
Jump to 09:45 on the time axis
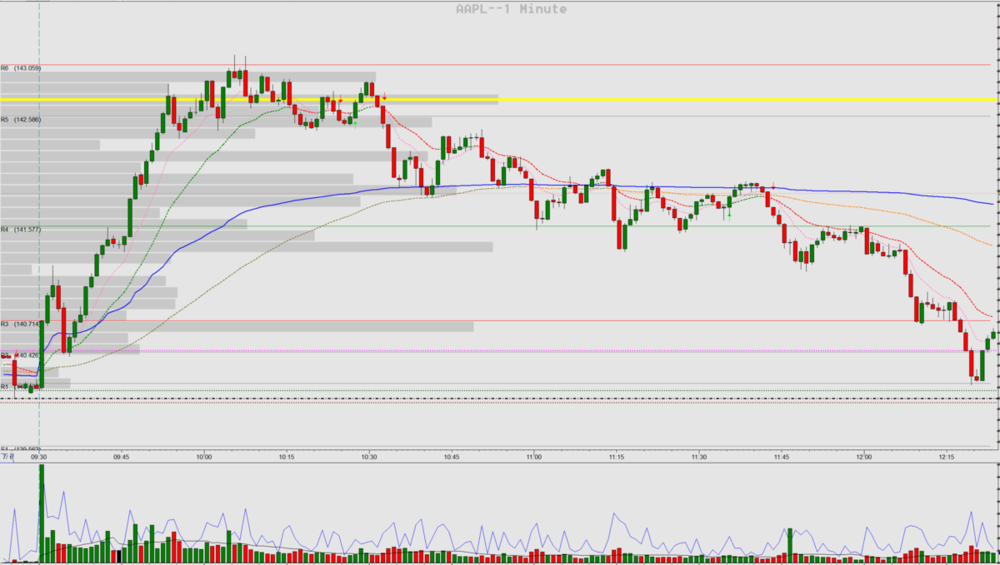pos(121,456)
